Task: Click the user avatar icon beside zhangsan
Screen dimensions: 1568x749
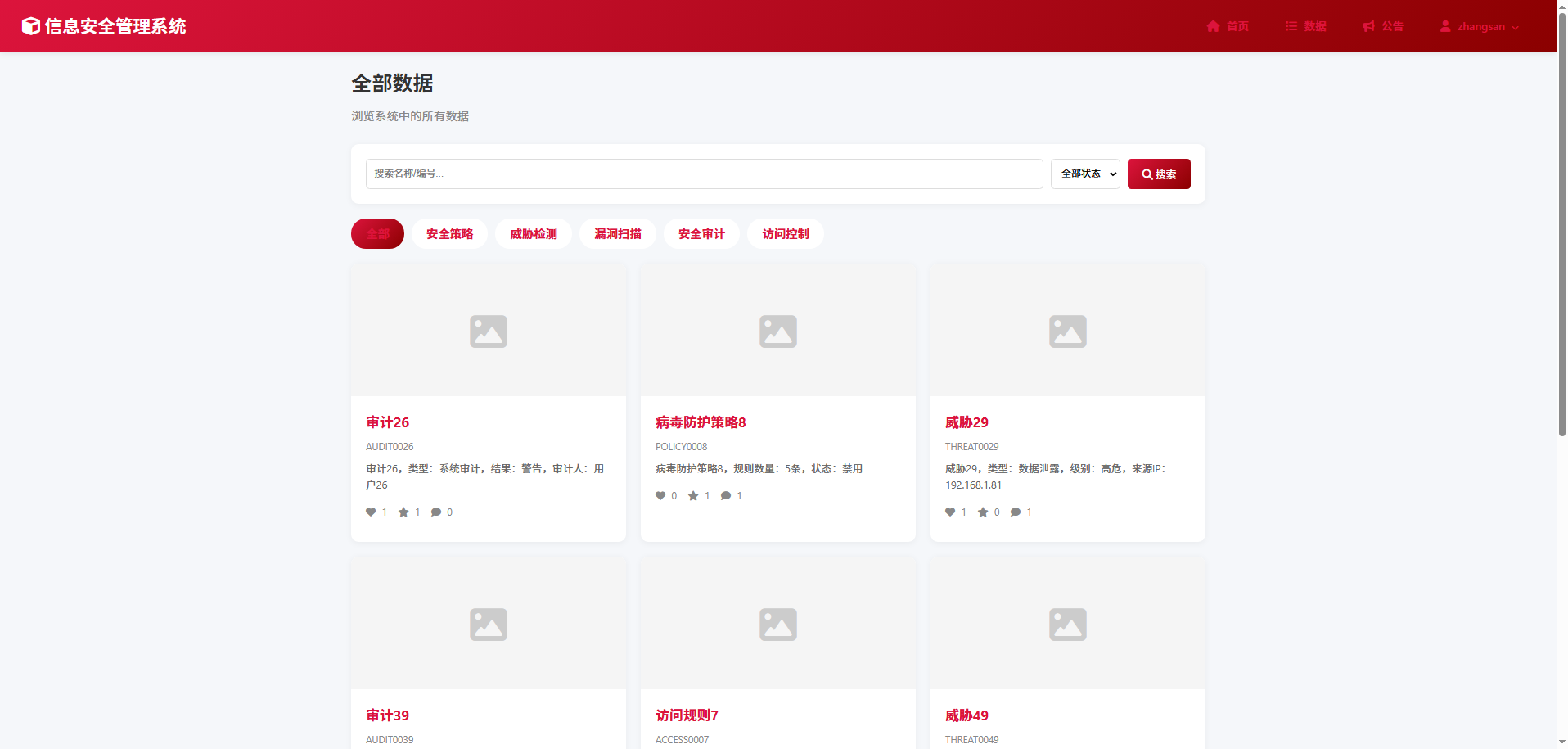Action: (1445, 26)
